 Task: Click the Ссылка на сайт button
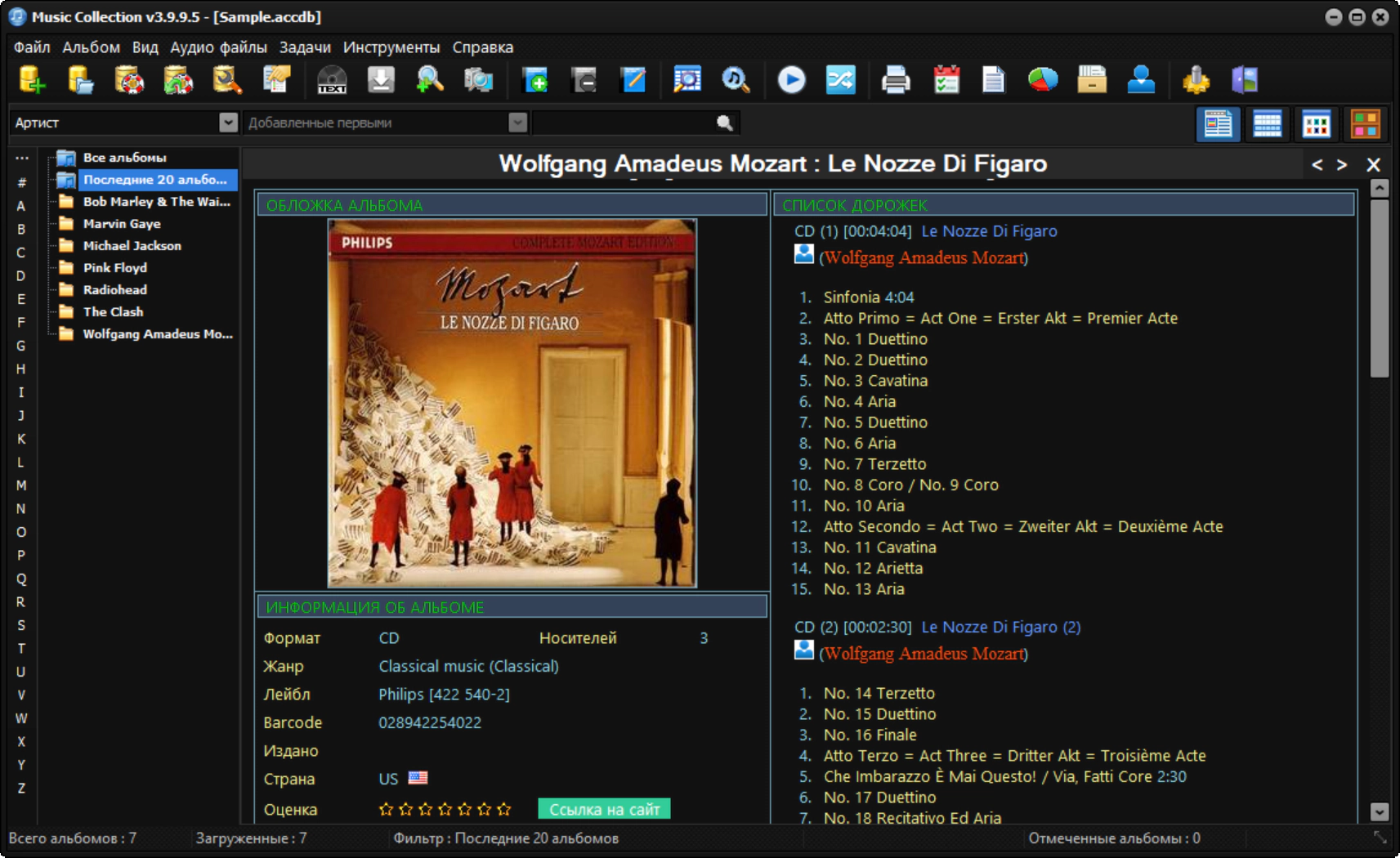tap(604, 809)
